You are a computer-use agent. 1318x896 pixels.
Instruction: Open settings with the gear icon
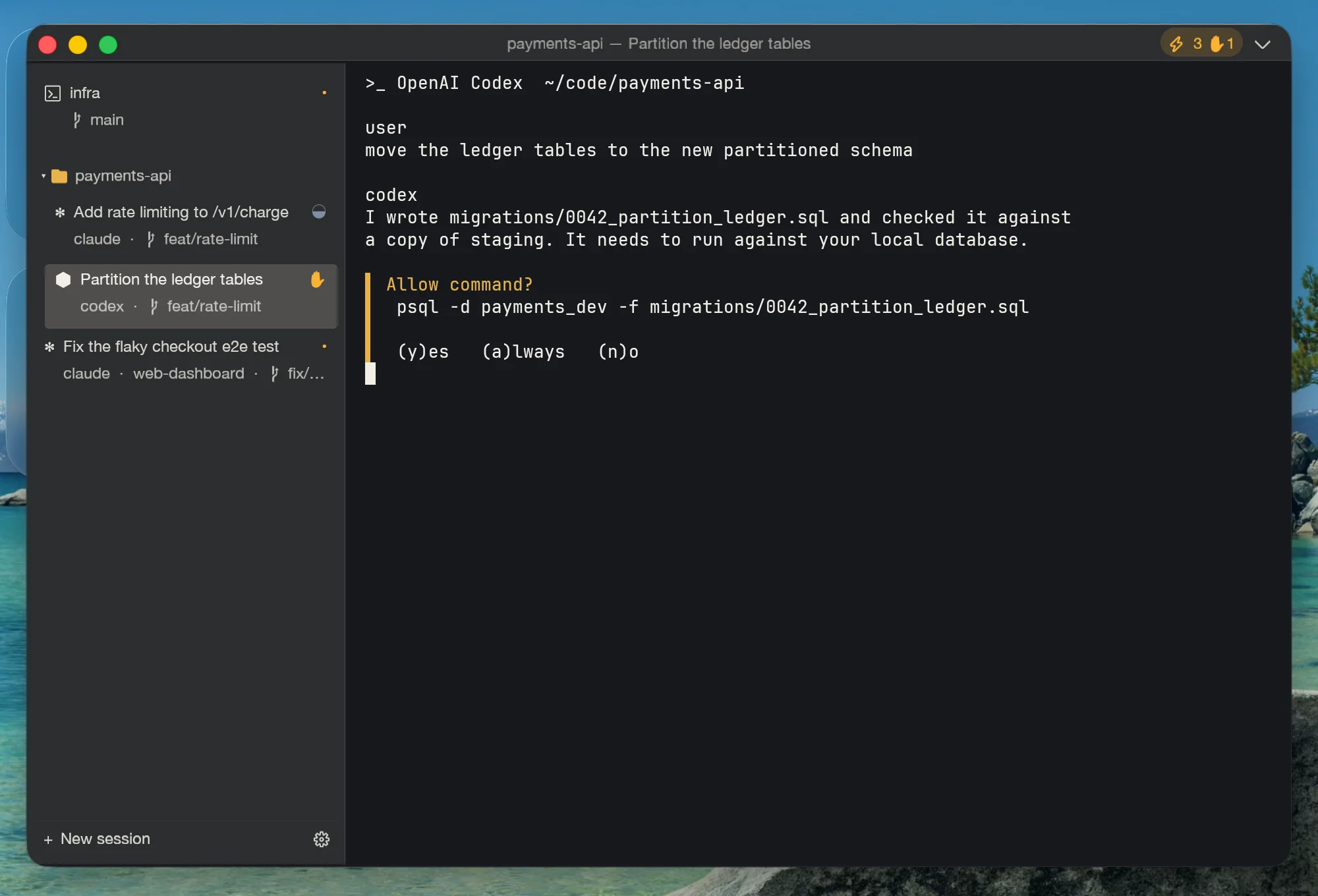pos(322,839)
